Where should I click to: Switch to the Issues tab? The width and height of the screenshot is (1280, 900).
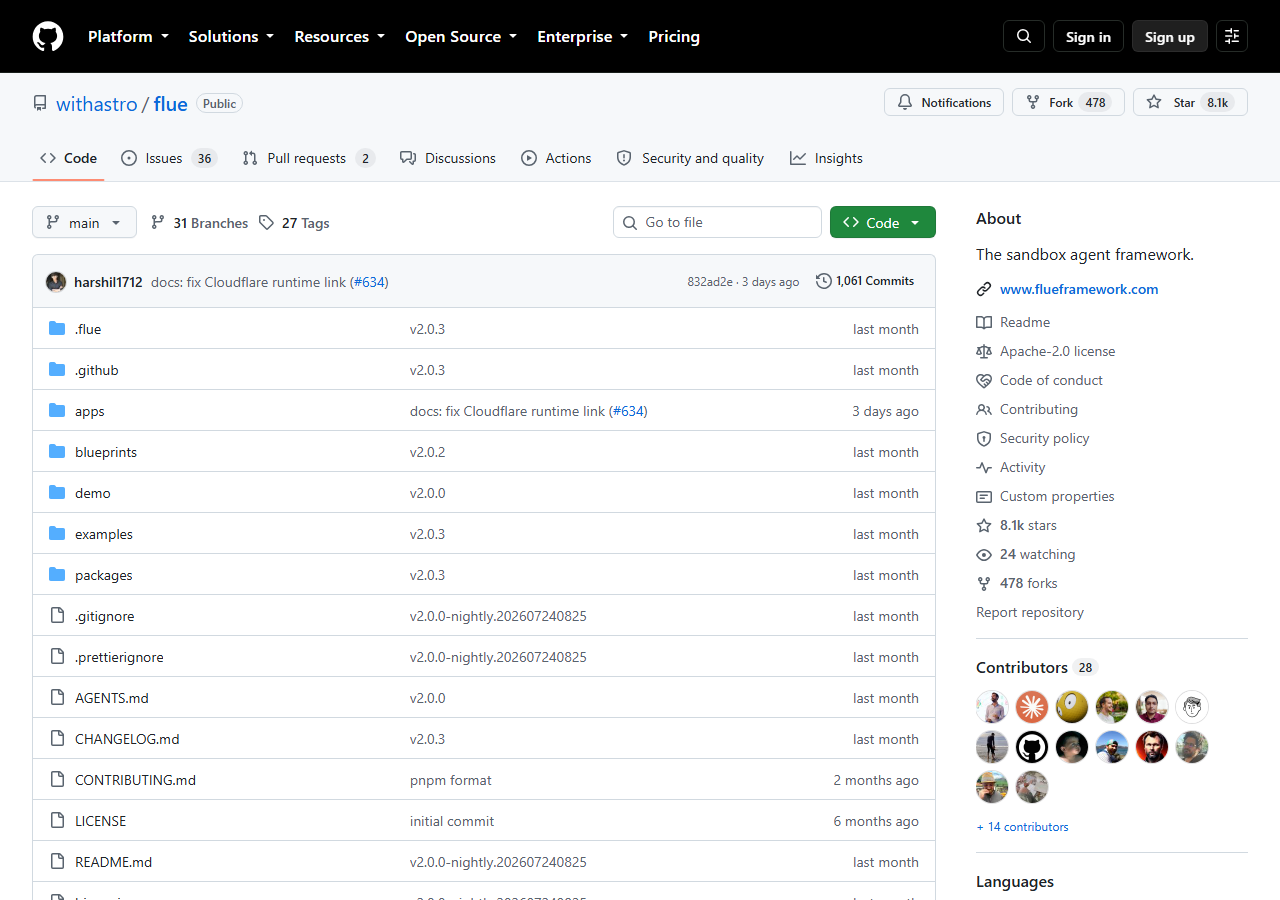coord(168,158)
